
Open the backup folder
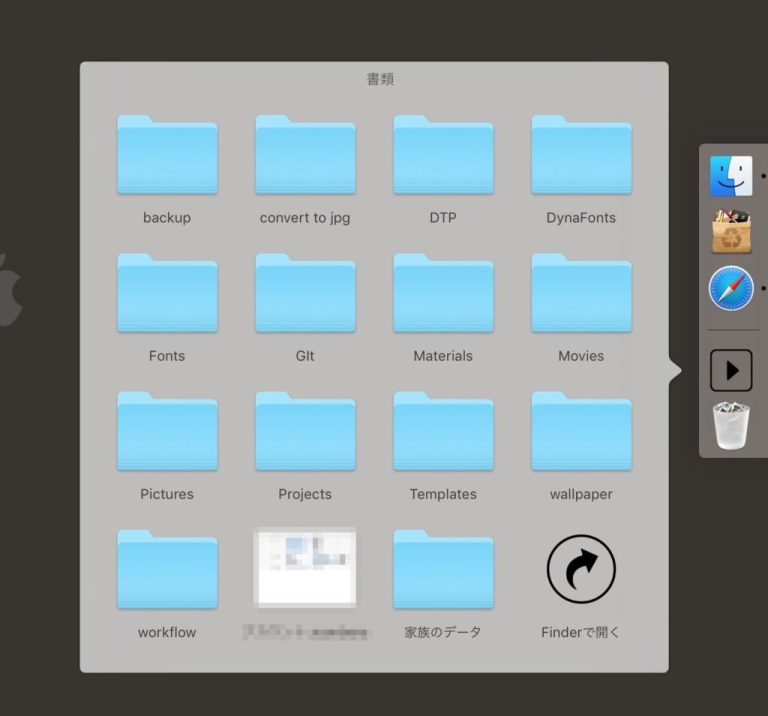pyautogui.click(x=167, y=156)
